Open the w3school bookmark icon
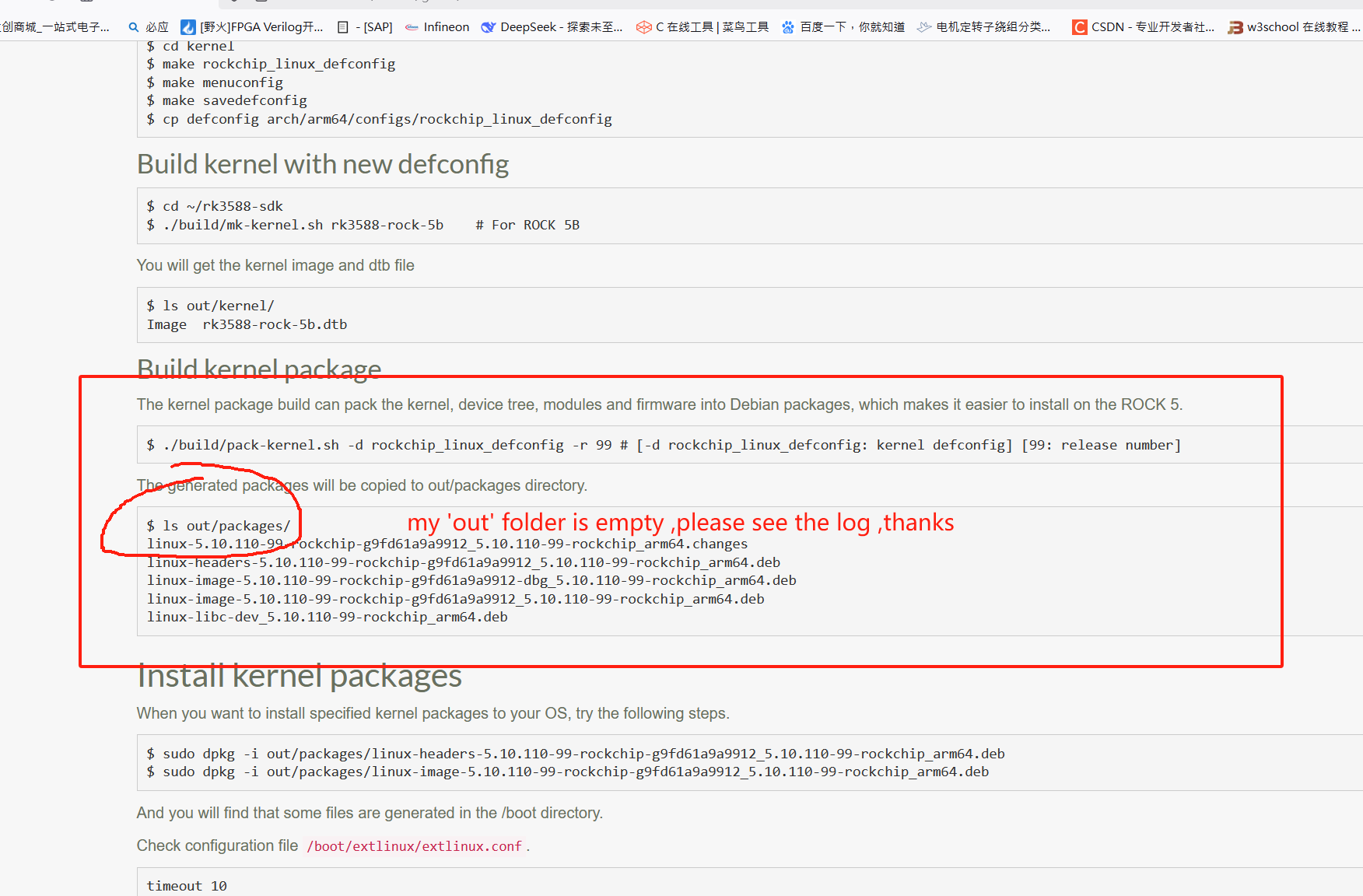Screen dimensions: 1363x896 click(1235, 27)
